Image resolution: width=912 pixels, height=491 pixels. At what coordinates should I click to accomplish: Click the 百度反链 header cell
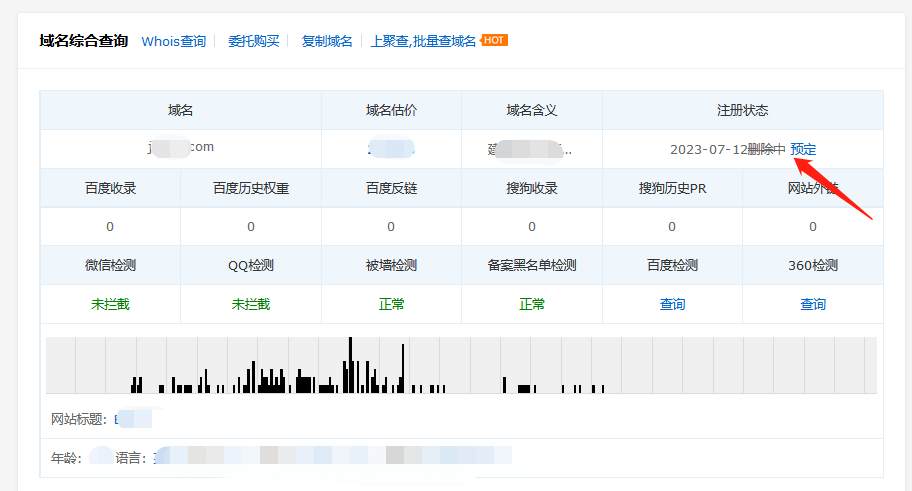[x=391, y=188]
